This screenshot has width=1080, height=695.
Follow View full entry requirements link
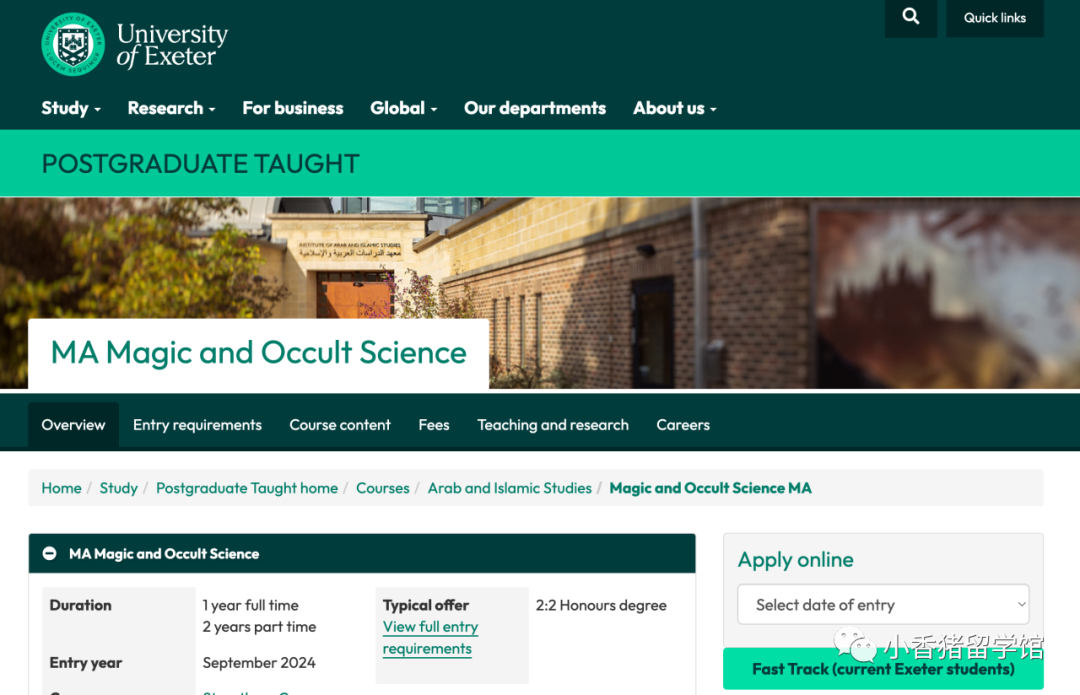tap(430, 638)
